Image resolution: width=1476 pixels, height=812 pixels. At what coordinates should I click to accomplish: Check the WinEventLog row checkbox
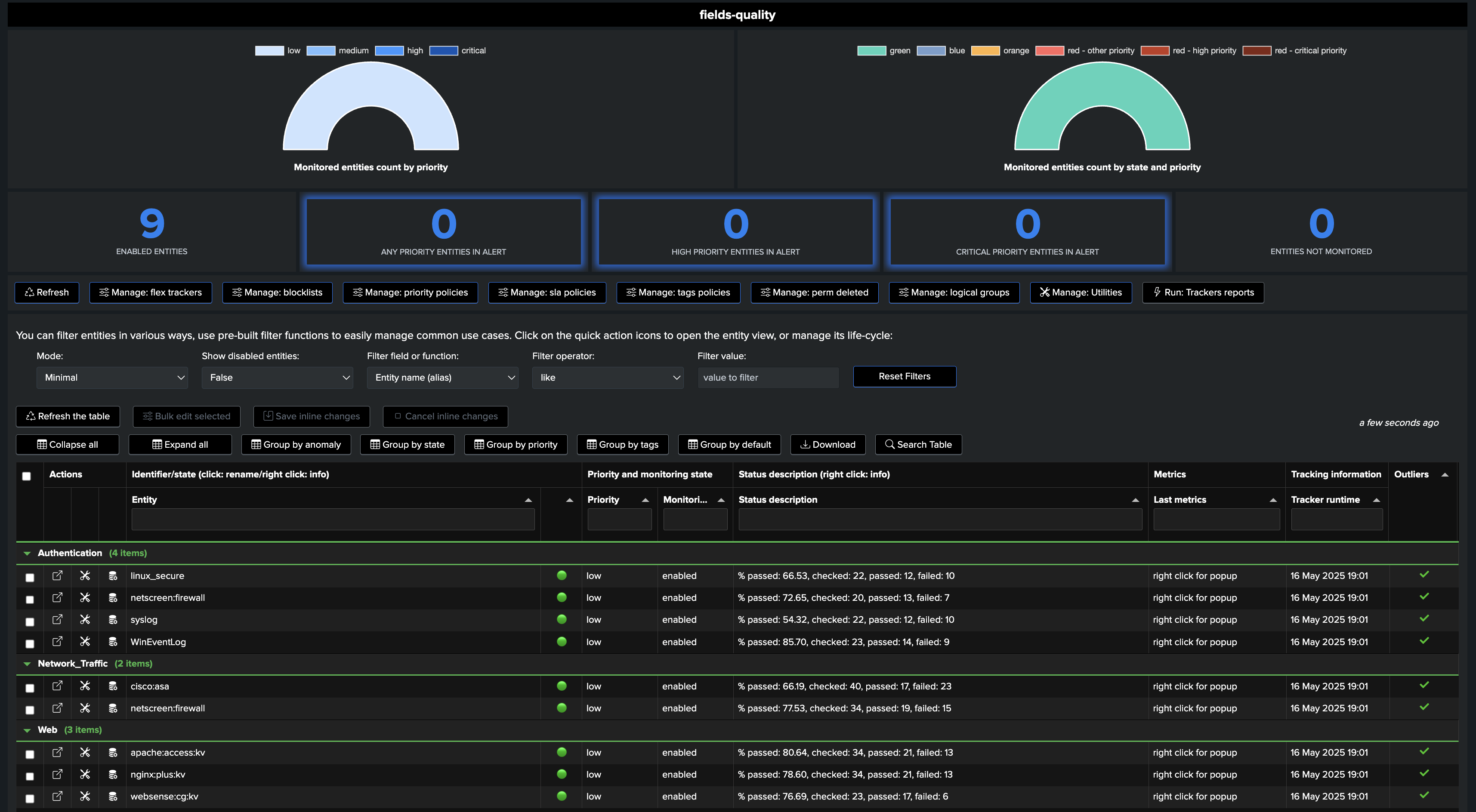[30, 644]
